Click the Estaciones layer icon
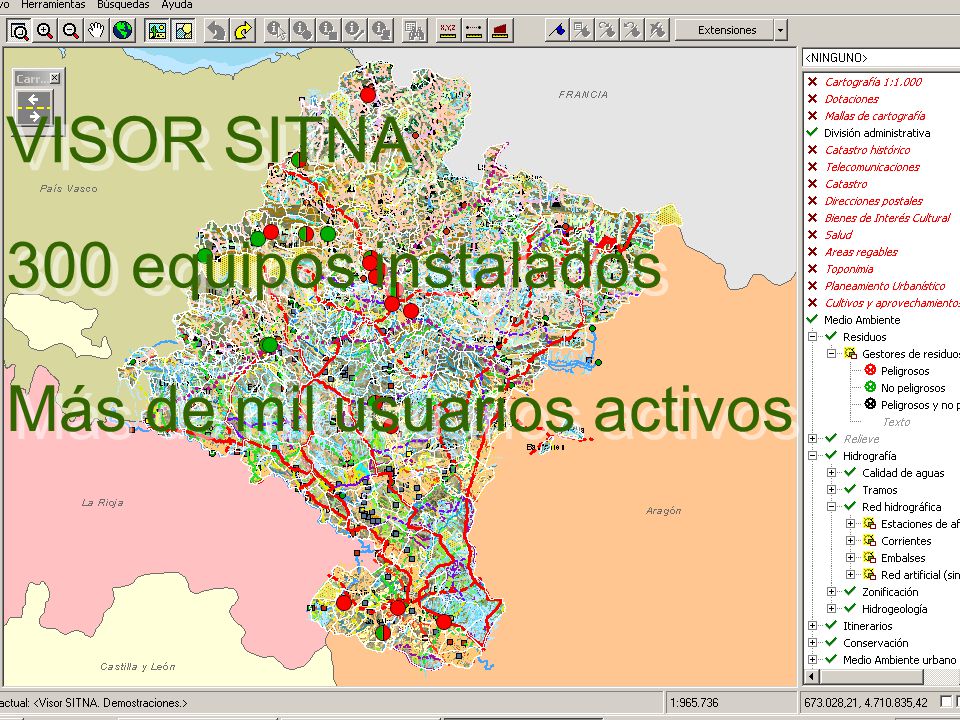The image size is (960, 720). tap(869, 523)
